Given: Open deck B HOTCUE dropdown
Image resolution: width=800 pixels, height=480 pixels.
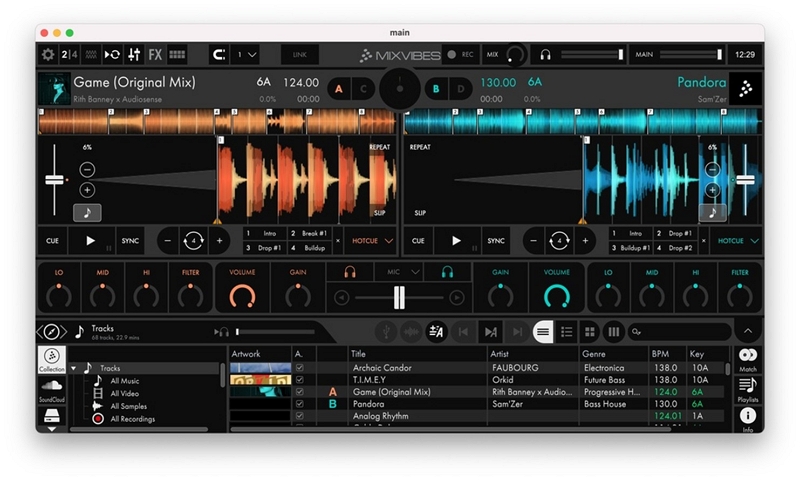Looking at the screenshot, I should [x=738, y=241].
